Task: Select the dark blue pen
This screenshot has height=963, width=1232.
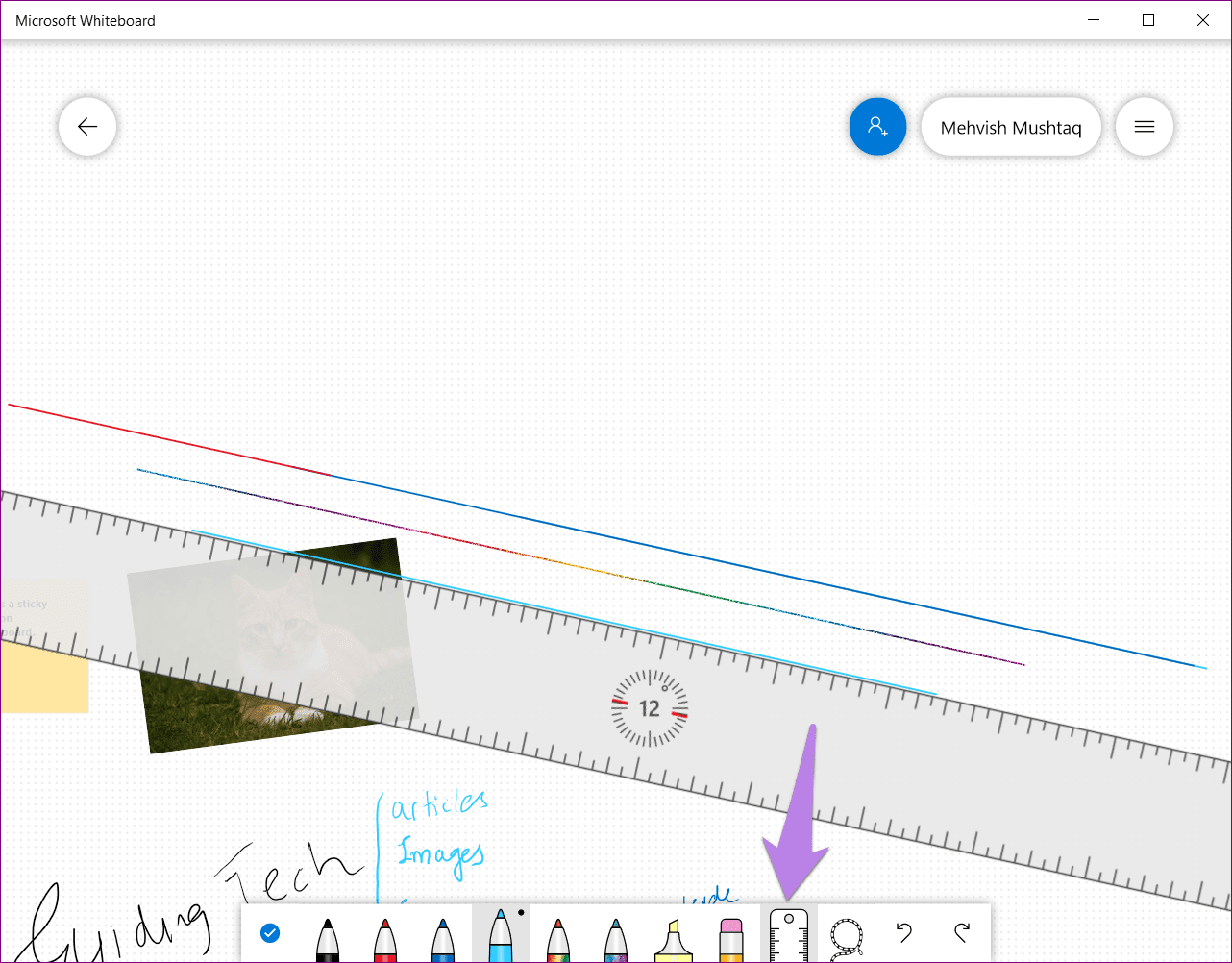Action: click(442, 939)
